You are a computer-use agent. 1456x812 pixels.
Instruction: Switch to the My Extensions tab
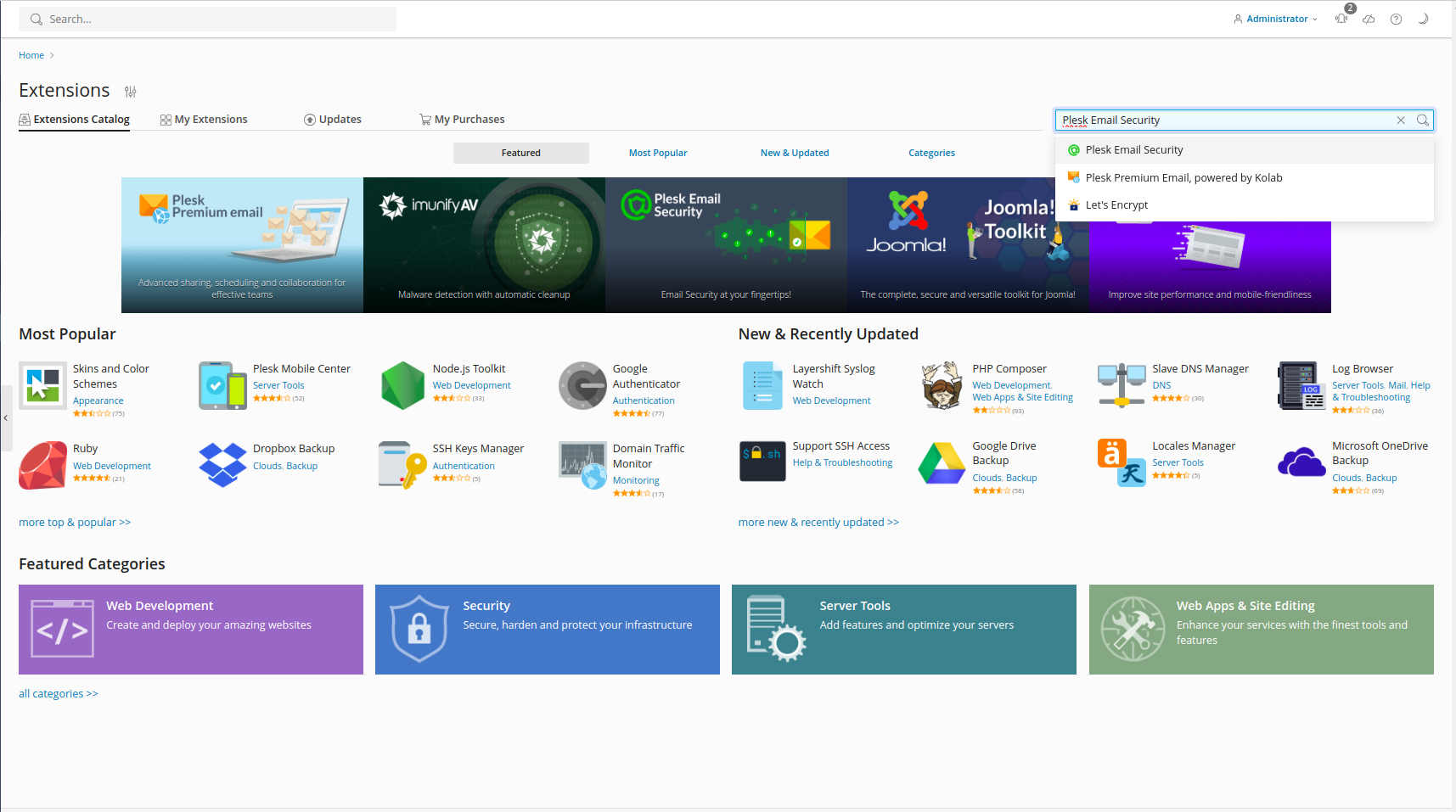click(x=210, y=119)
